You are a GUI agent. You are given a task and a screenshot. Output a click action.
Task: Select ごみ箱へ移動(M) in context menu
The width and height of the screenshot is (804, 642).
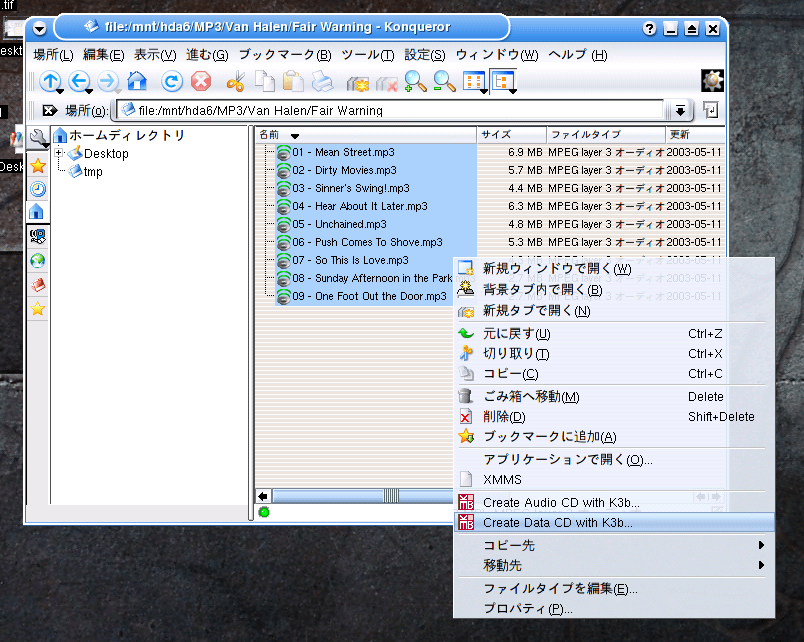614,396
